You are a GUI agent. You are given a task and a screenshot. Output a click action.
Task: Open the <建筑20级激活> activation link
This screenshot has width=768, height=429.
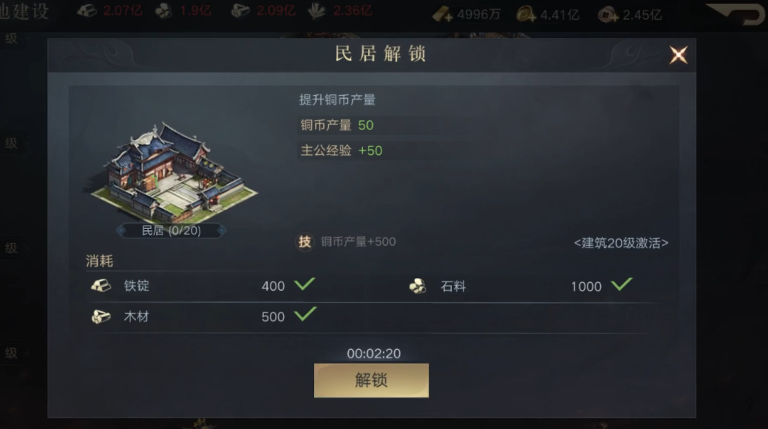click(x=621, y=243)
